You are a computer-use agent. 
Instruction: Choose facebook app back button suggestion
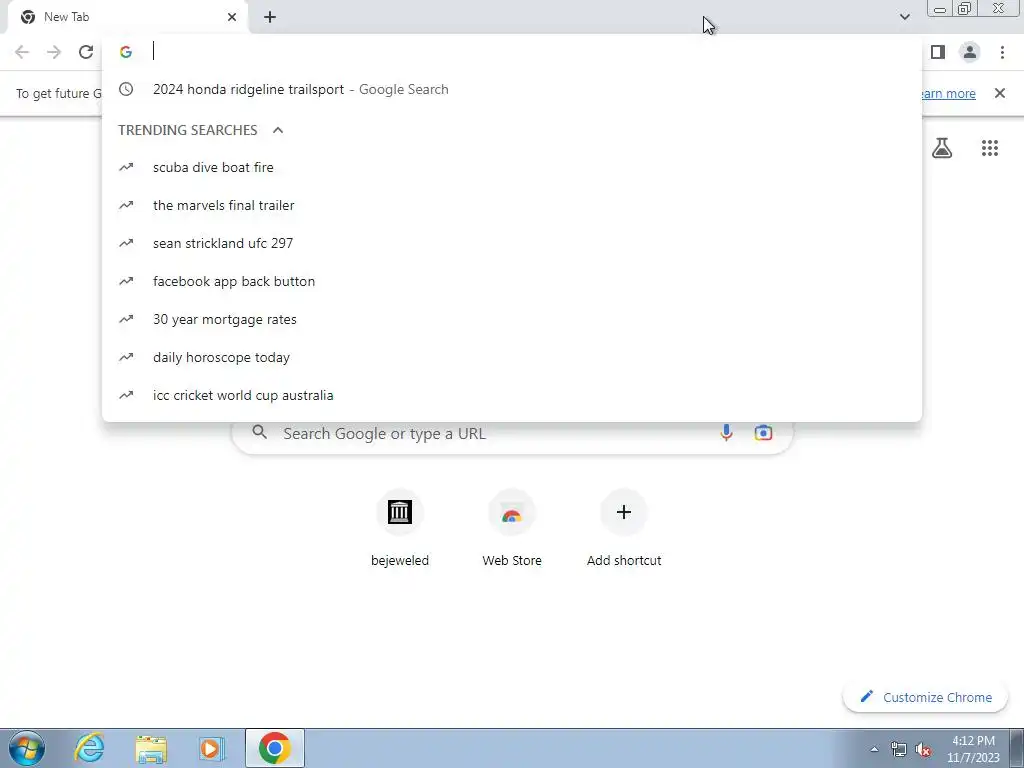click(x=512, y=281)
